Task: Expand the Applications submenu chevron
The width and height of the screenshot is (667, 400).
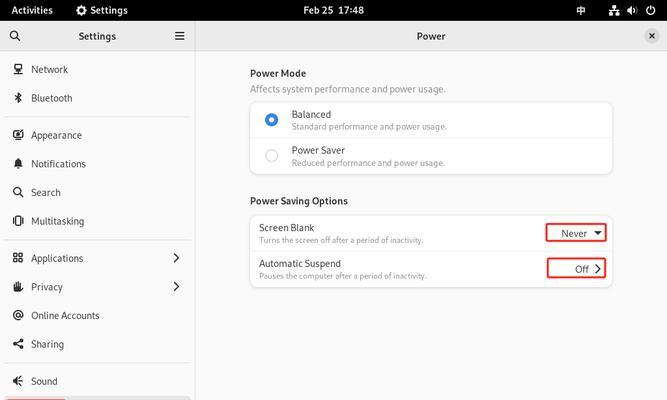Action: (x=176, y=258)
